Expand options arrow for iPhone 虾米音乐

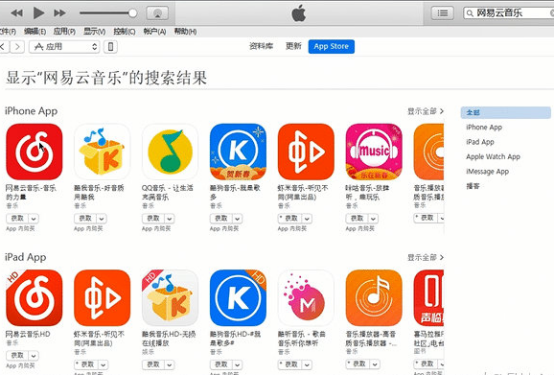pyautogui.click(x=307, y=219)
